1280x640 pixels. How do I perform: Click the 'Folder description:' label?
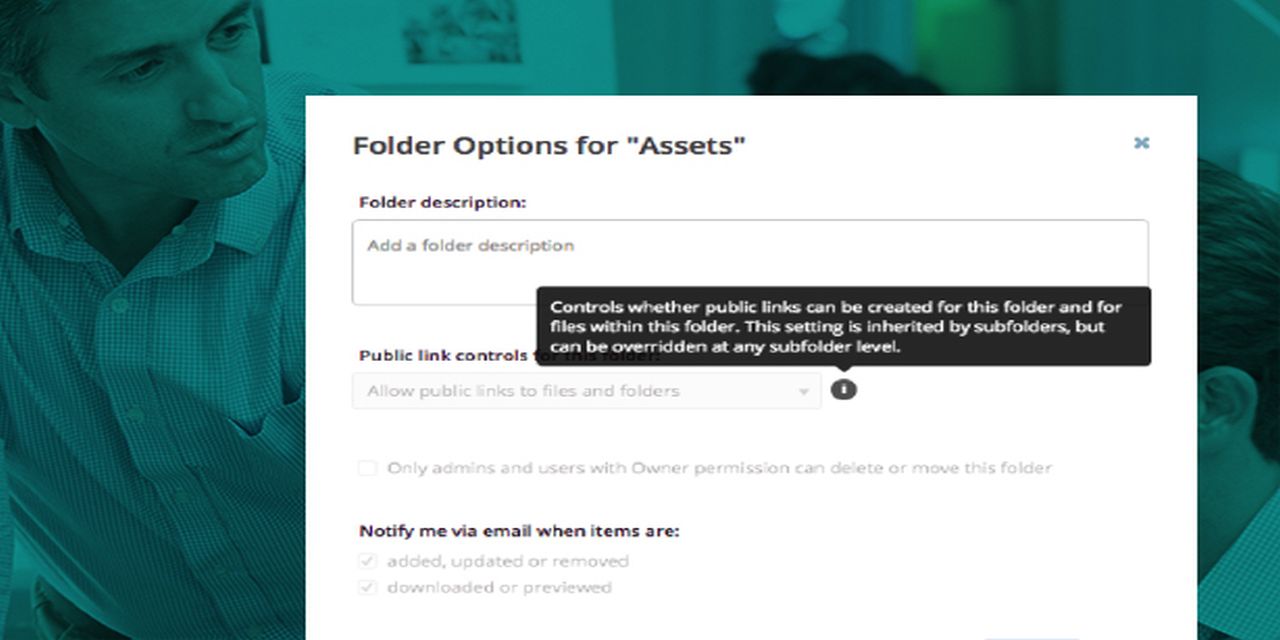pyautogui.click(x=442, y=202)
